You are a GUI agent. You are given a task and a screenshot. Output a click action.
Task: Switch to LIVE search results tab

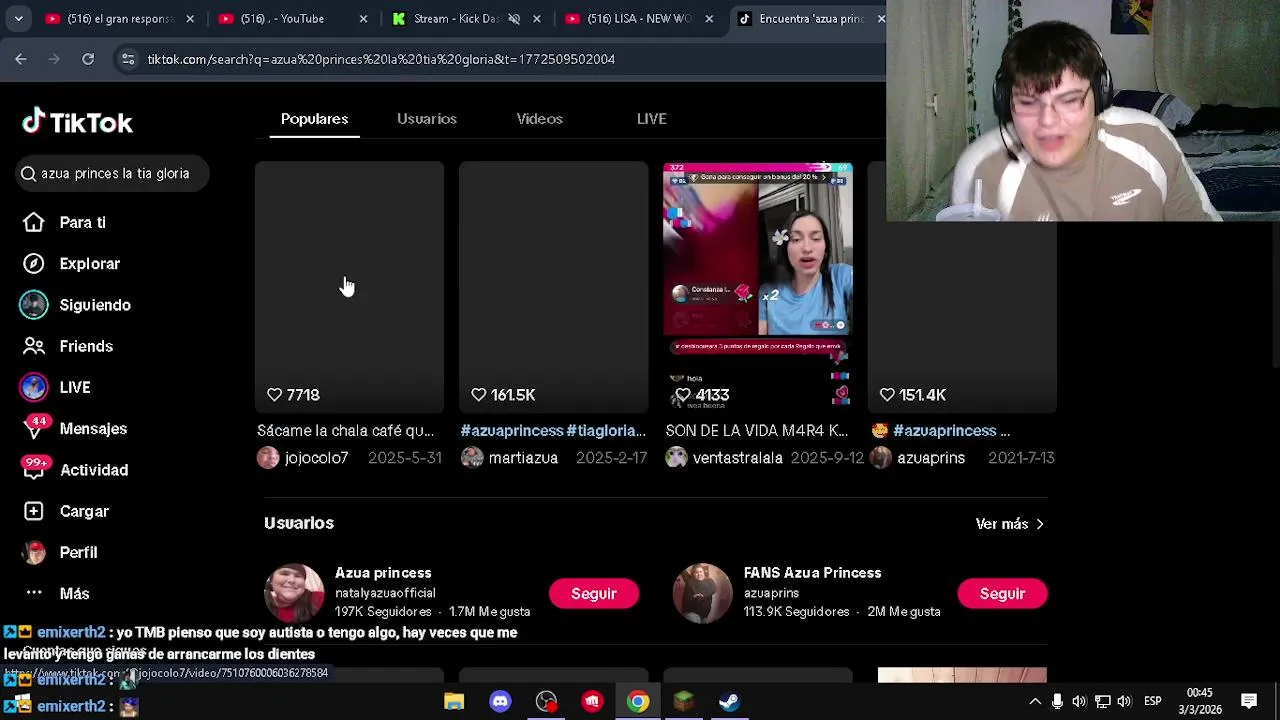coord(651,119)
